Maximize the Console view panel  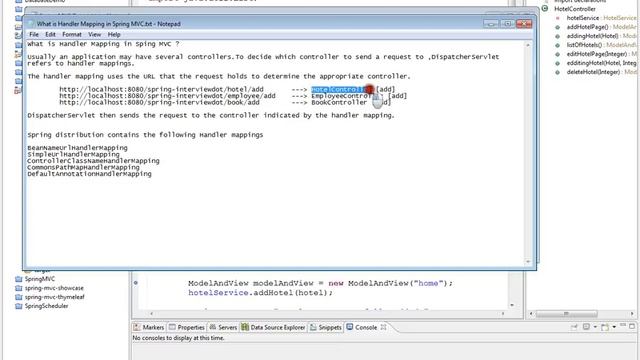(632, 326)
